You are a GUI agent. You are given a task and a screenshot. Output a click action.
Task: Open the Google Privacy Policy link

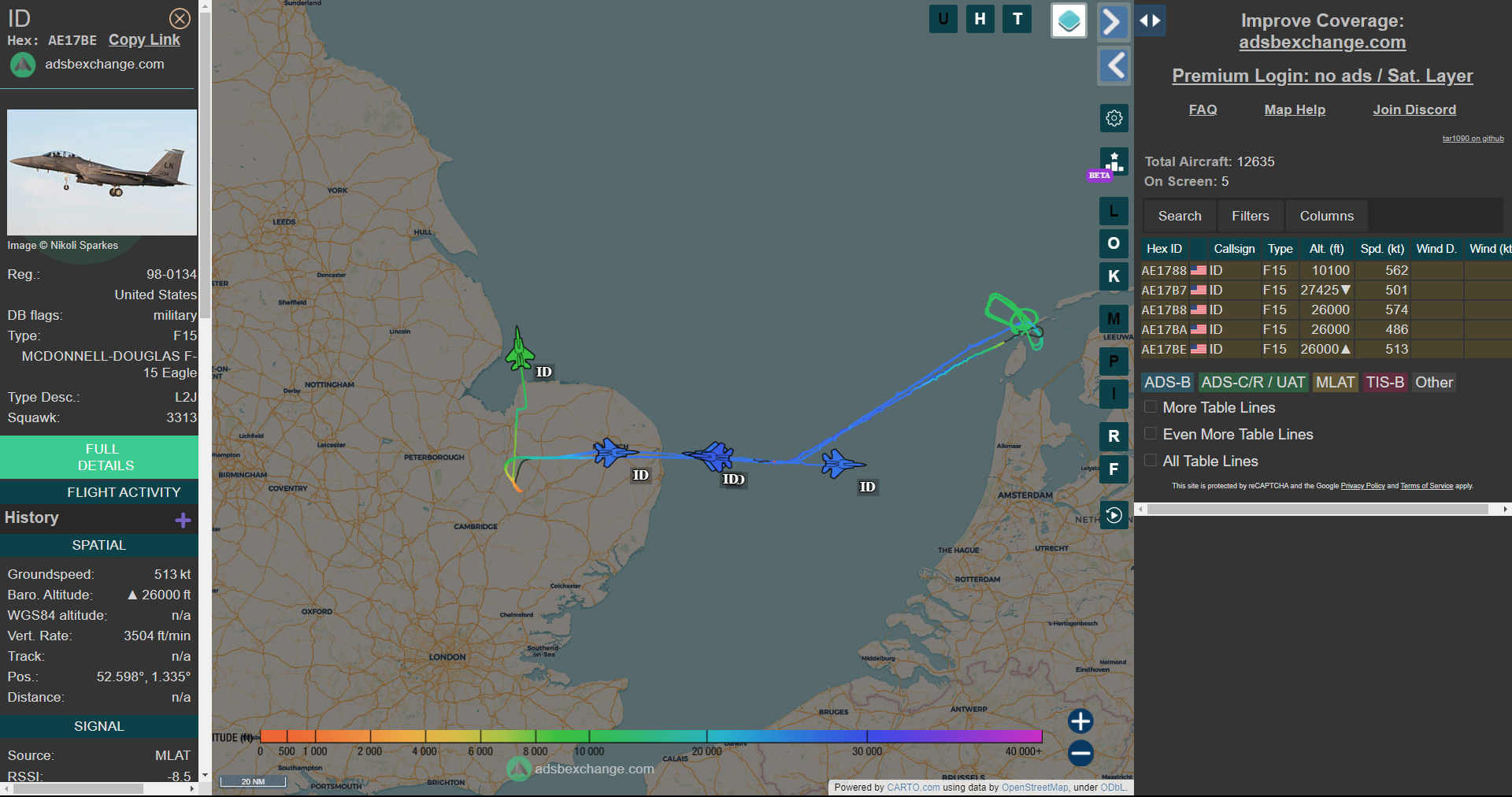1362,486
